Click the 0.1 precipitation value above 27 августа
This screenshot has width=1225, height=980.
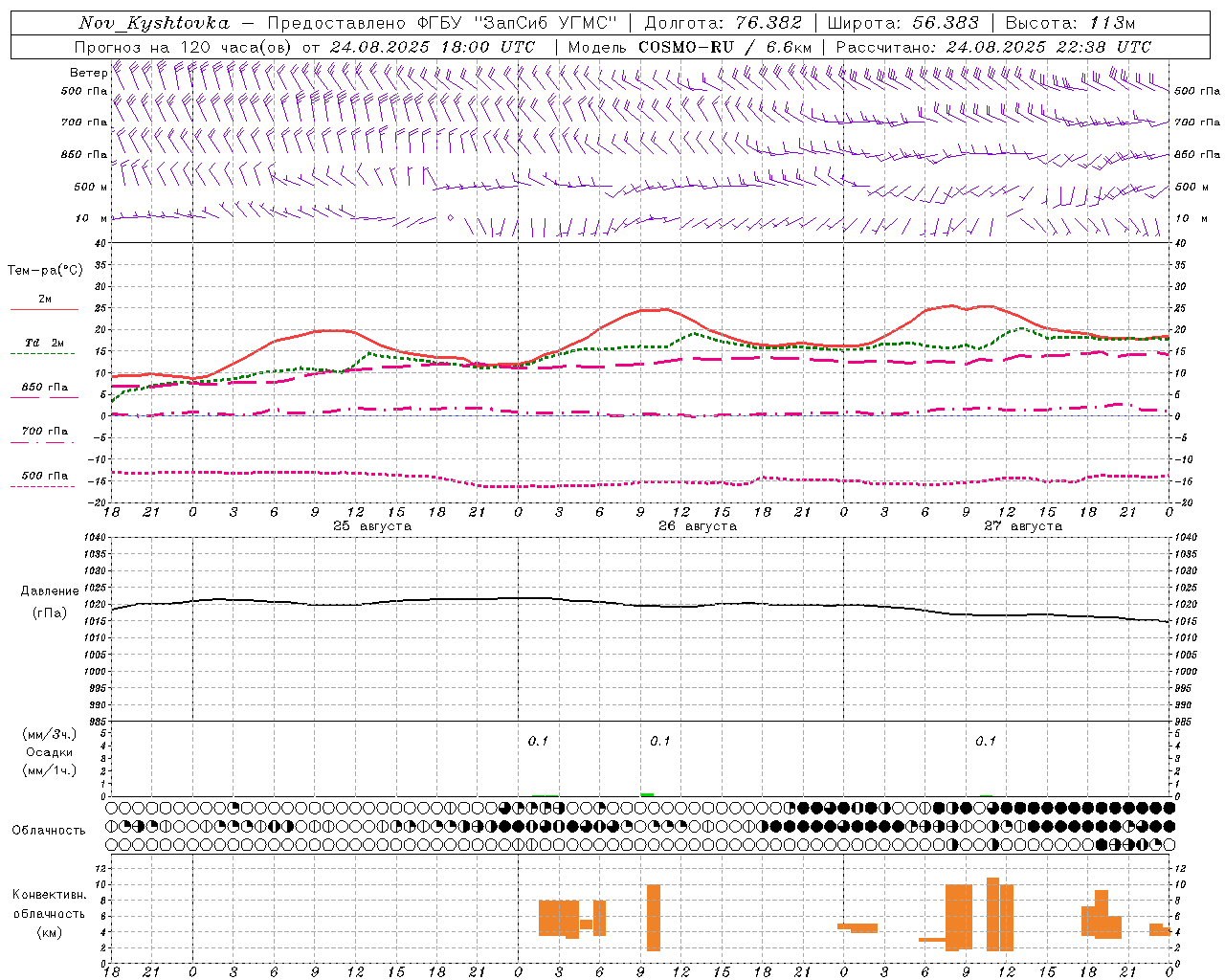tap(986, 741)
